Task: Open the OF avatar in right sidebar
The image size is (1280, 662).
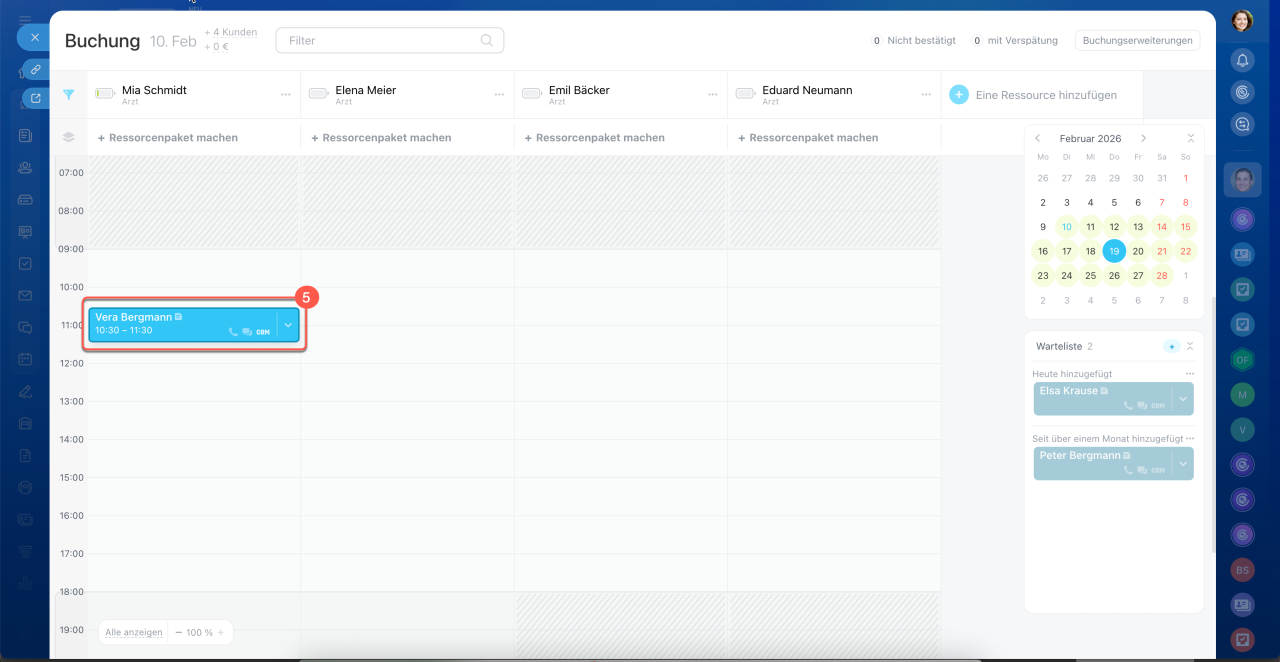Action: [x=1242, y=360]
